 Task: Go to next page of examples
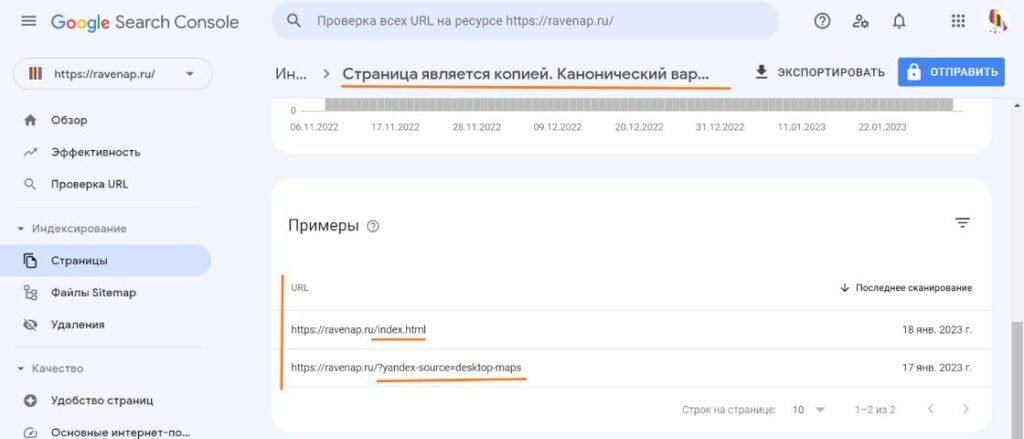pos(966,409)
